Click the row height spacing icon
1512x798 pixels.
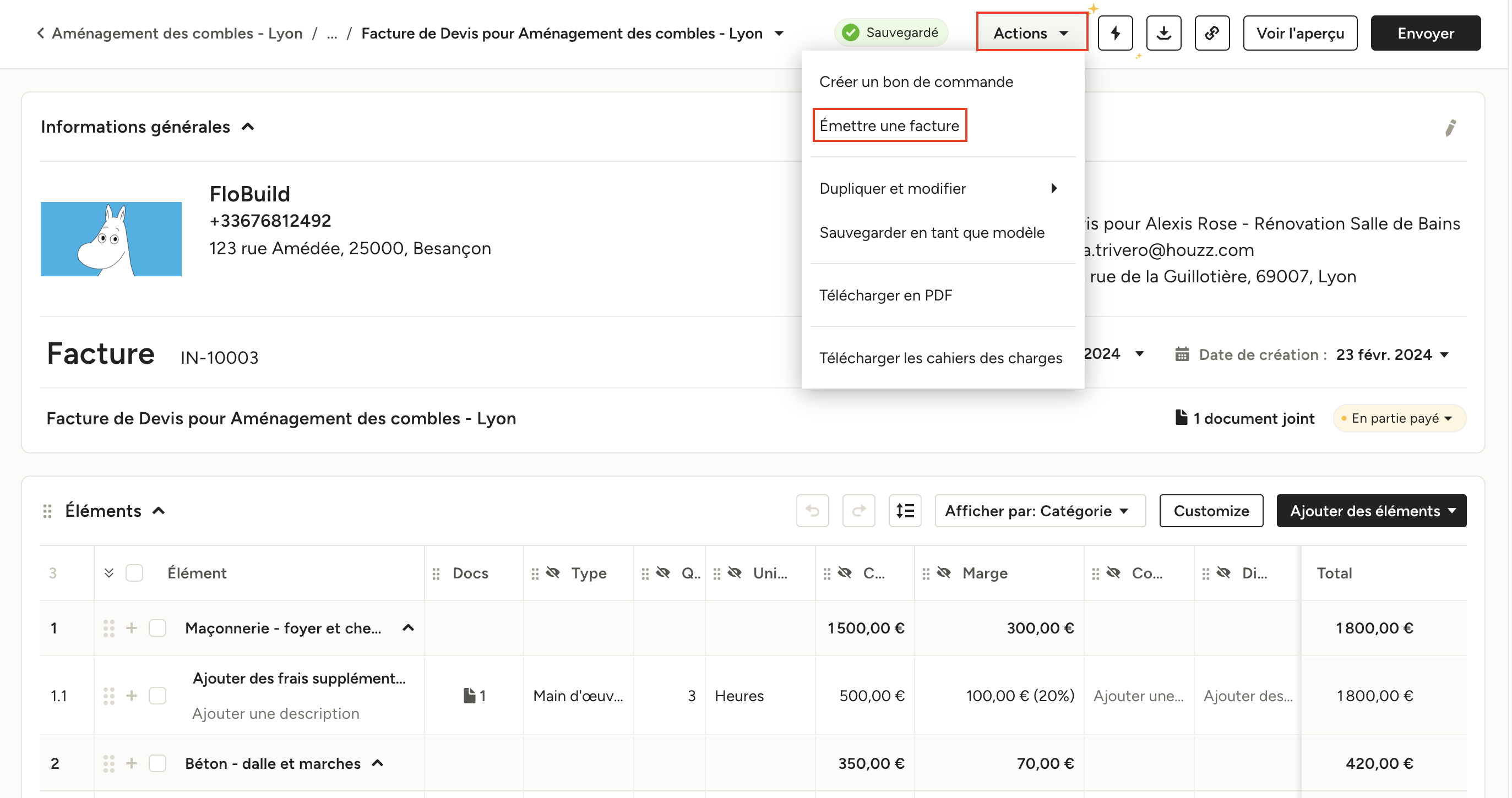[x=905, y=511]
